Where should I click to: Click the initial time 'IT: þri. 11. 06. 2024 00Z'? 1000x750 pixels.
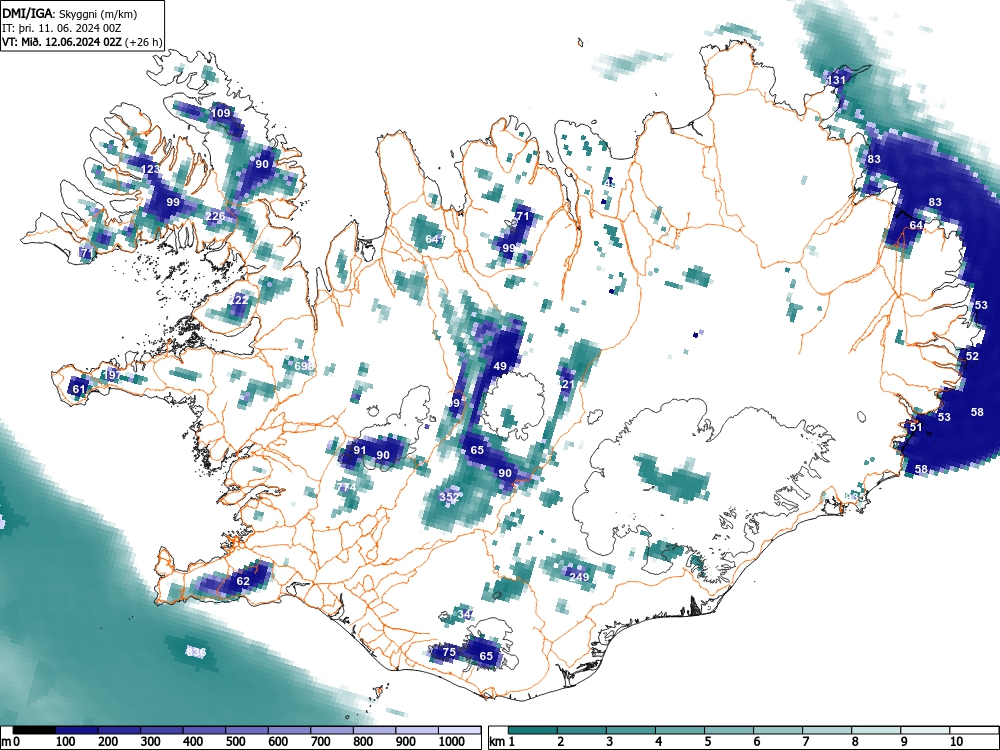point(62,28)
